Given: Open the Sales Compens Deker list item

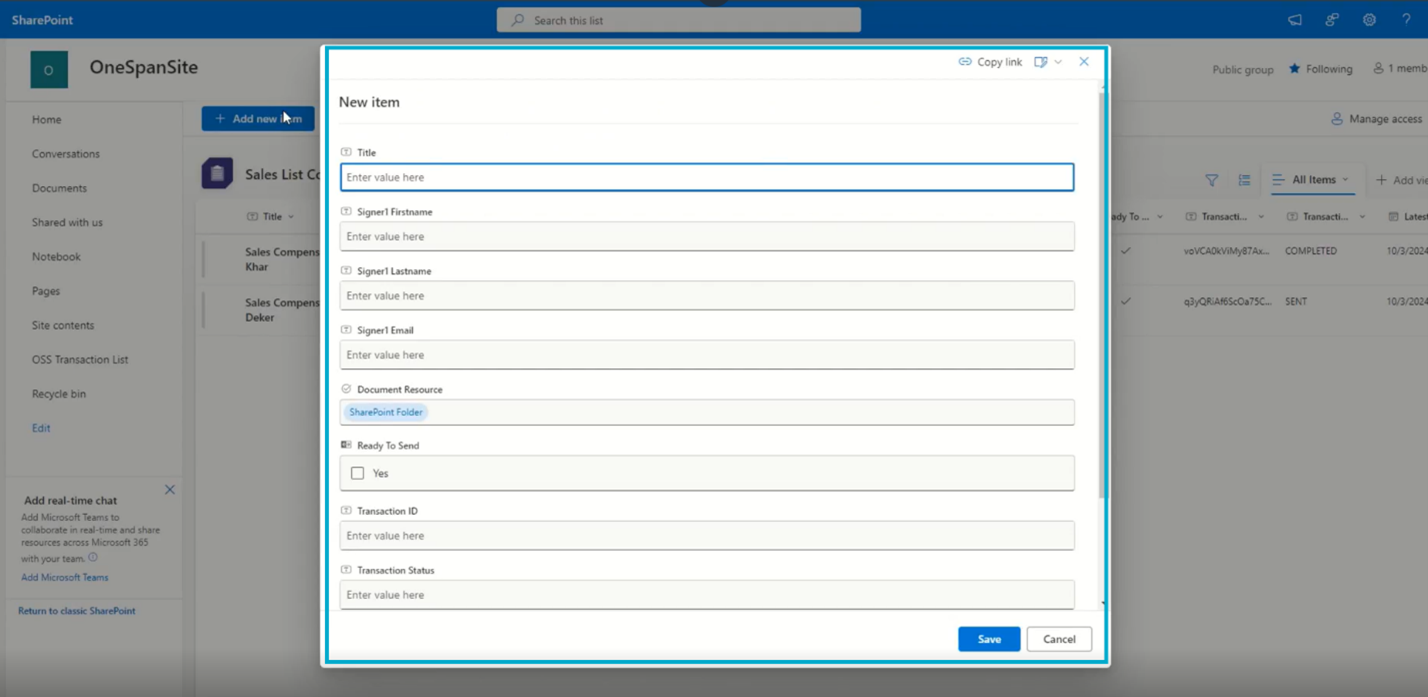Looking at the screenshot, I should (282, 309).
